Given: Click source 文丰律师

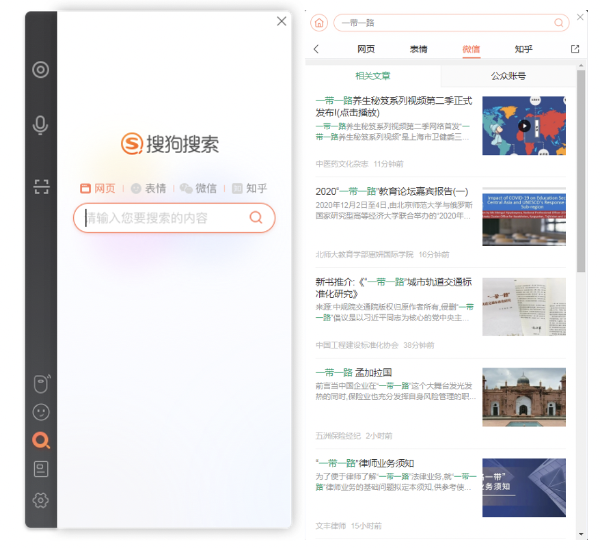Looking at the screenshot, I should [x=330, y=526].
